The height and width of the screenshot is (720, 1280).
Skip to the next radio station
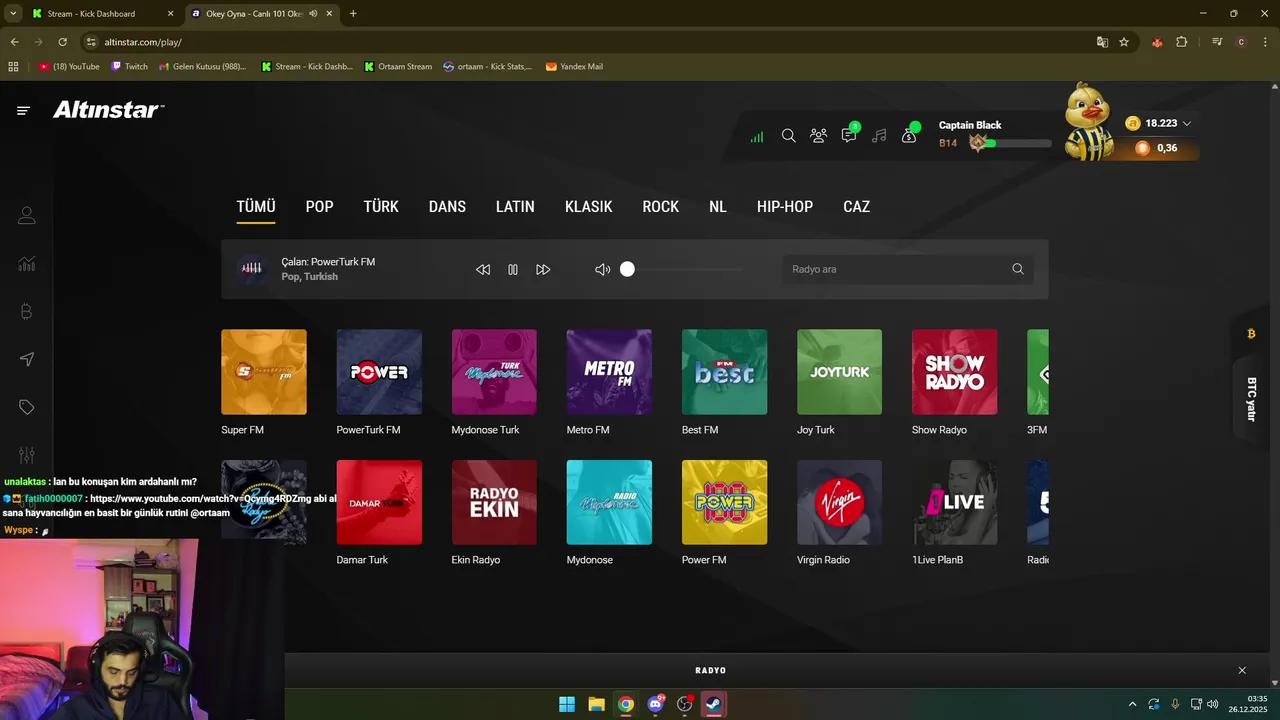(543, 269)
